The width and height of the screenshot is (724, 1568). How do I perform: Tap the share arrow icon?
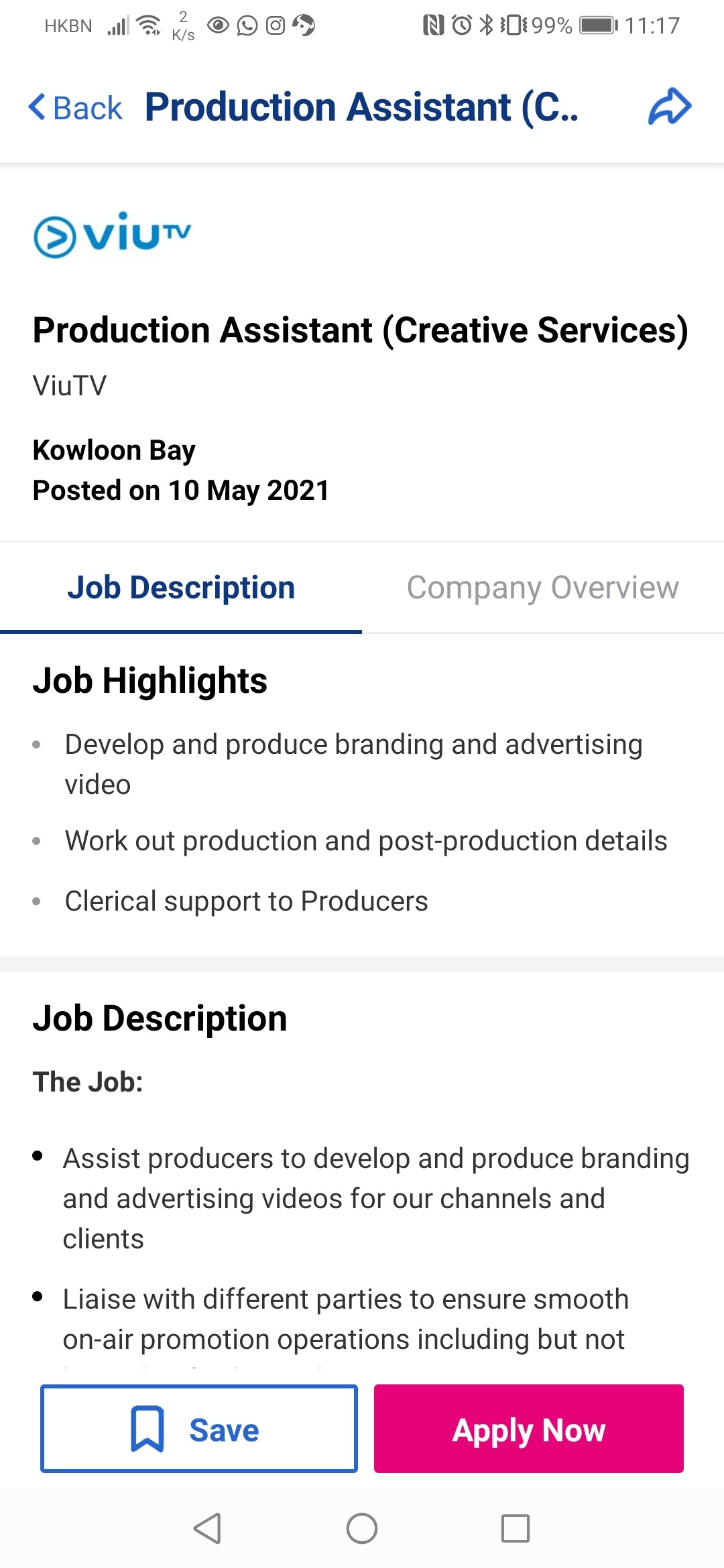click(x=670, y=107)
